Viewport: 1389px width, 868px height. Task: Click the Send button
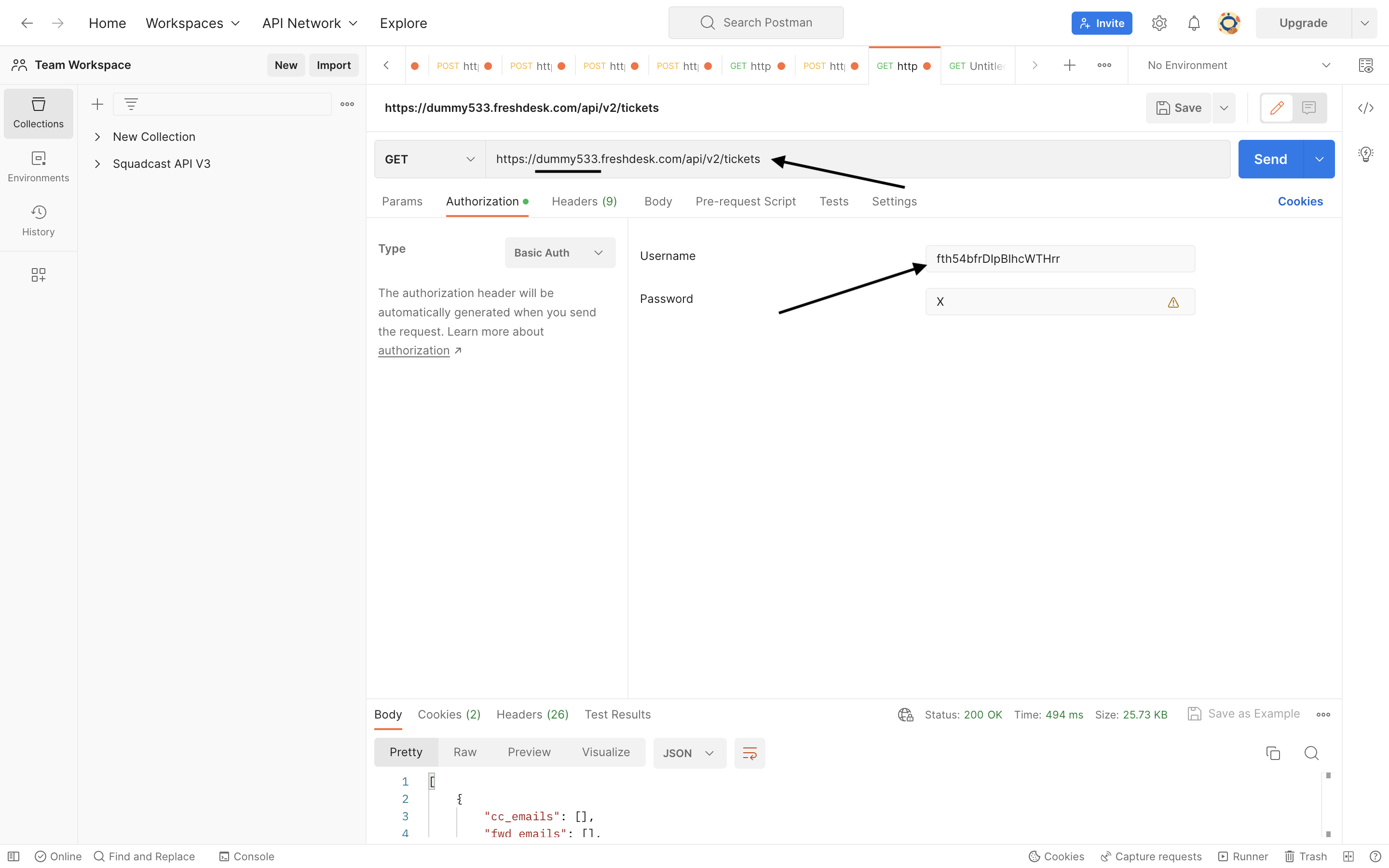coord(1270,159)
